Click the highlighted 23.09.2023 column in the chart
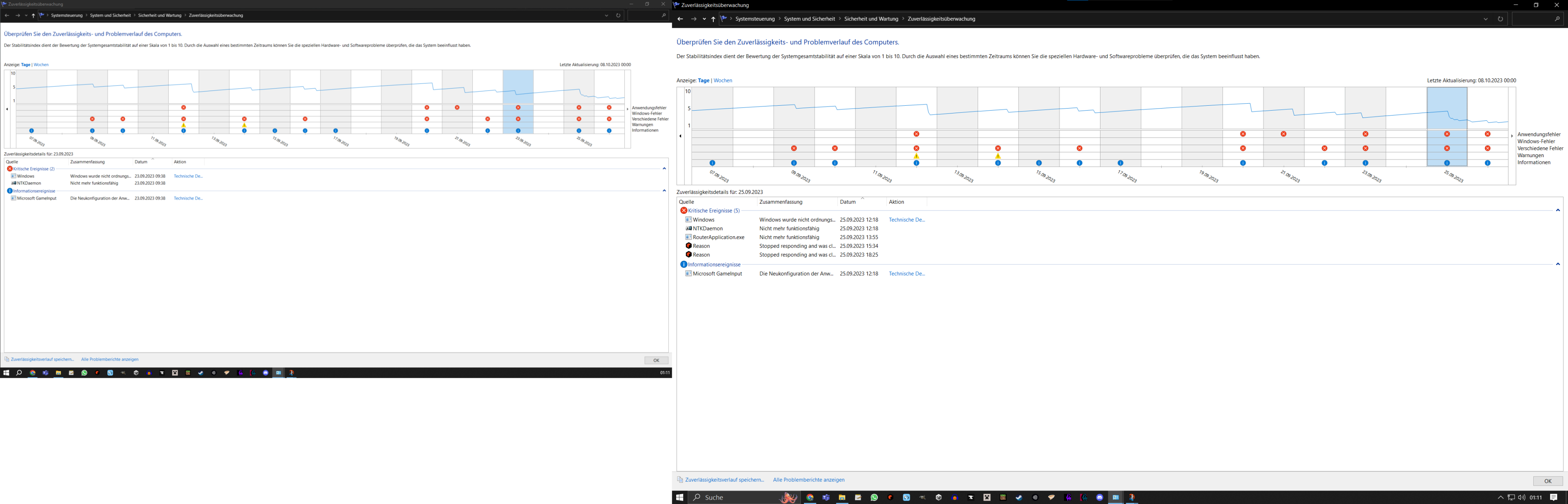 point(518,91)
